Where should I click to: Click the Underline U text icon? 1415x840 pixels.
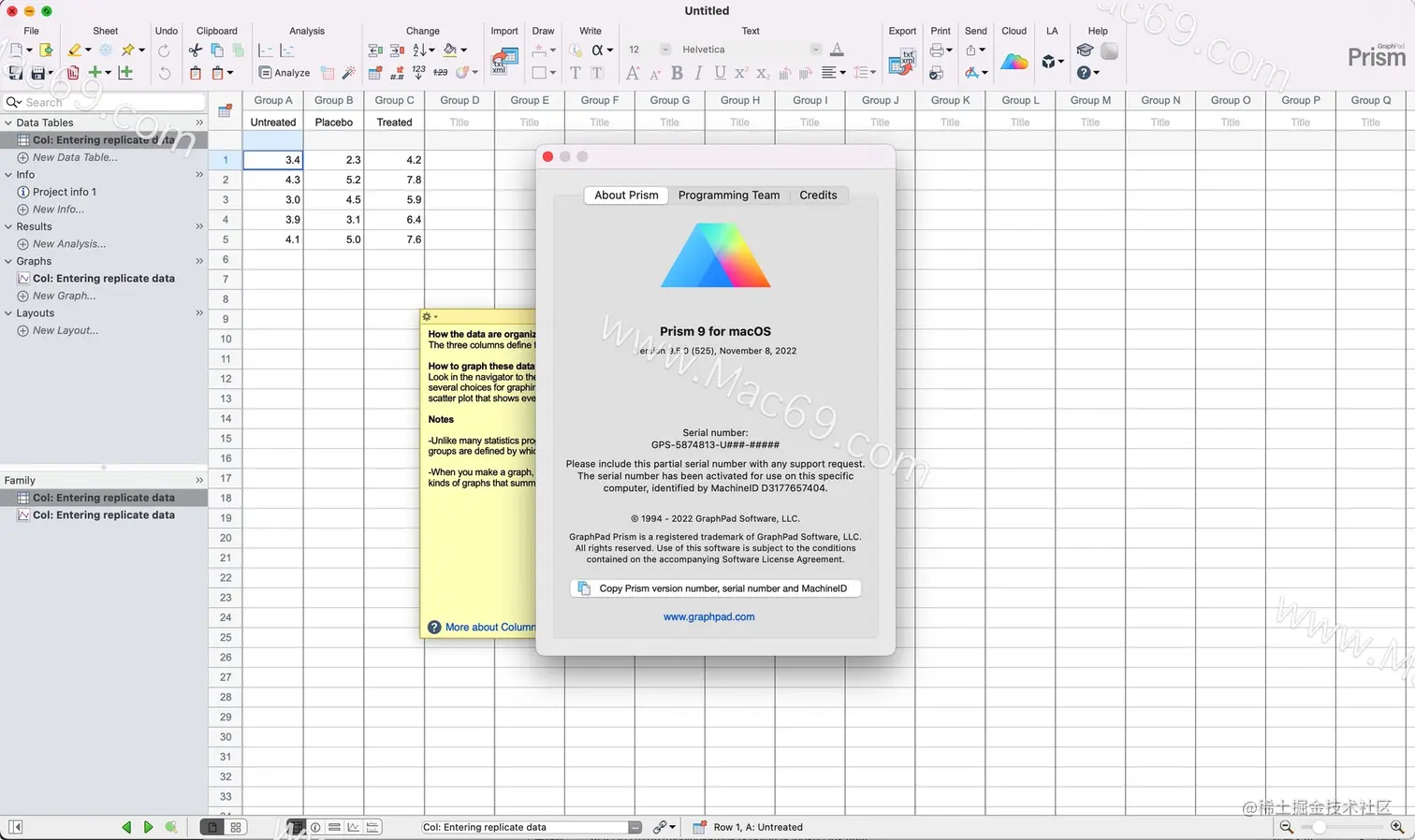(x=720, y=73)
